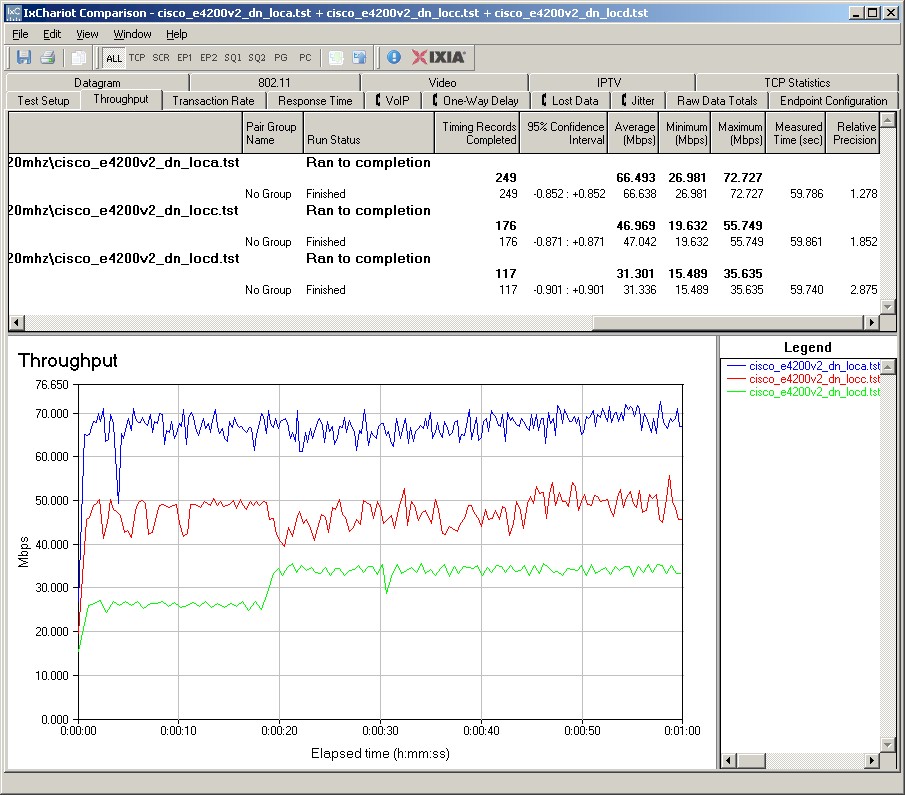The image size is (905, 795).
Task: Click the Maximum (Mbps) column header
Action: (738, 133)
